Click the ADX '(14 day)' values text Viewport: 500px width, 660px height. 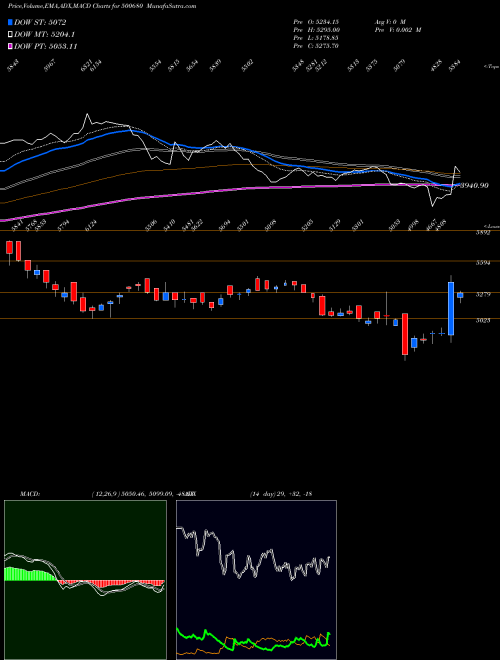[x=281, y=494]
